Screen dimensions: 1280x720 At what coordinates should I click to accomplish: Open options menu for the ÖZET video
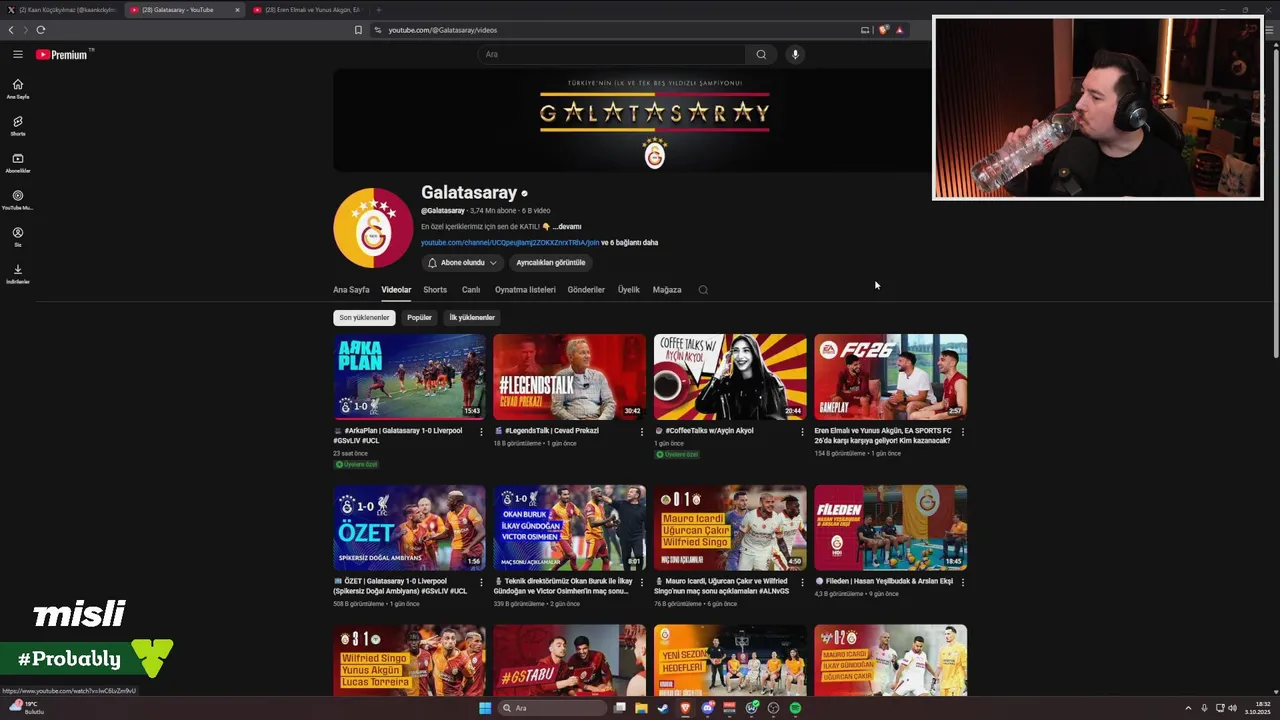tap(481, 582)
